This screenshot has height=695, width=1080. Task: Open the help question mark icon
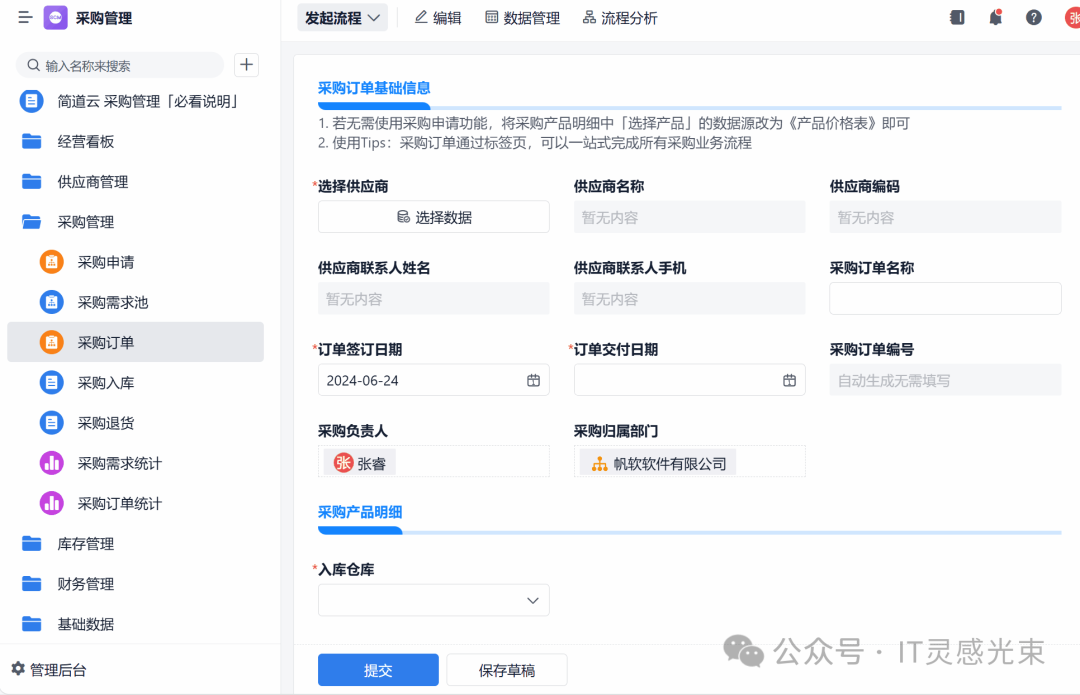pos(1033,17)
